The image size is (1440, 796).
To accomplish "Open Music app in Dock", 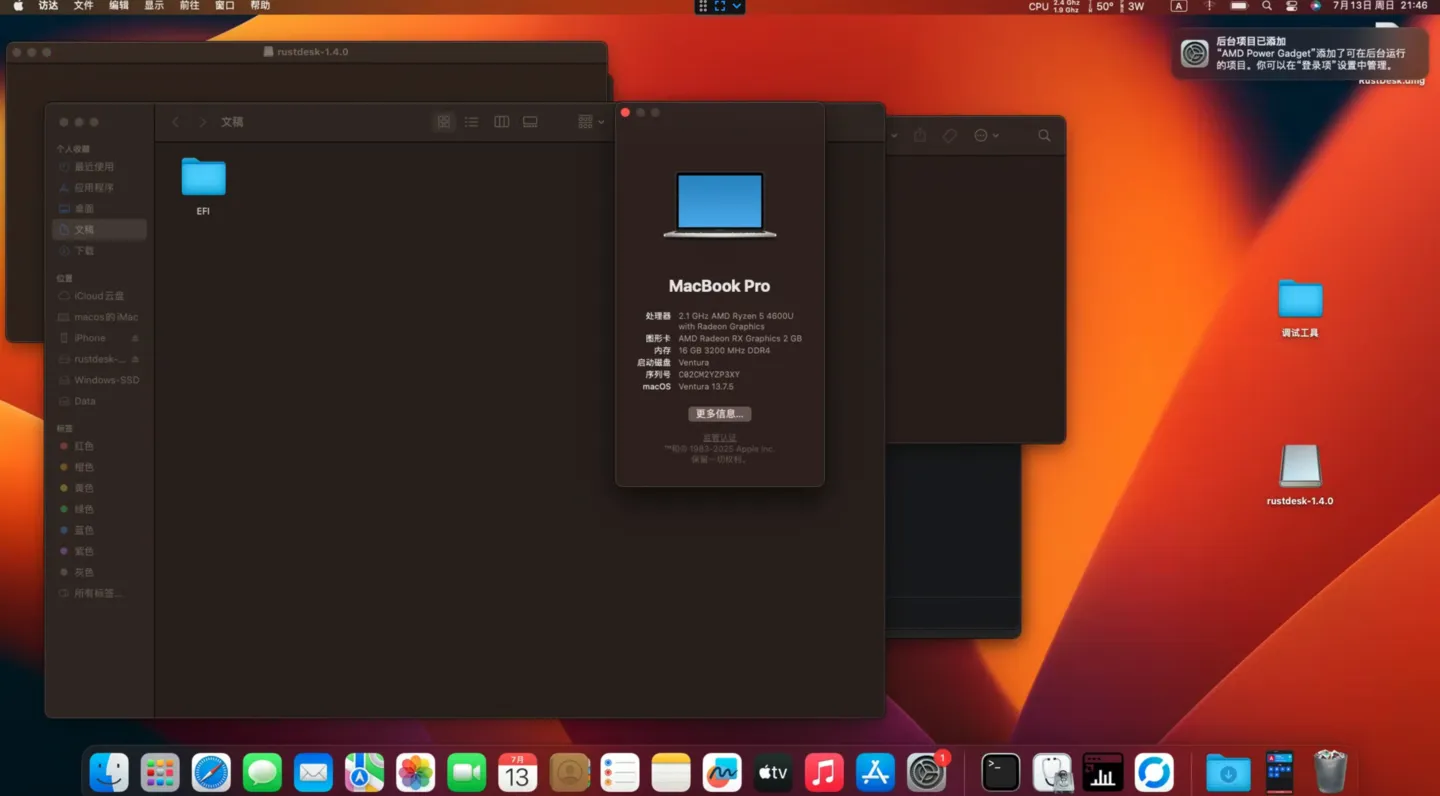I will [x=824, y=772].
